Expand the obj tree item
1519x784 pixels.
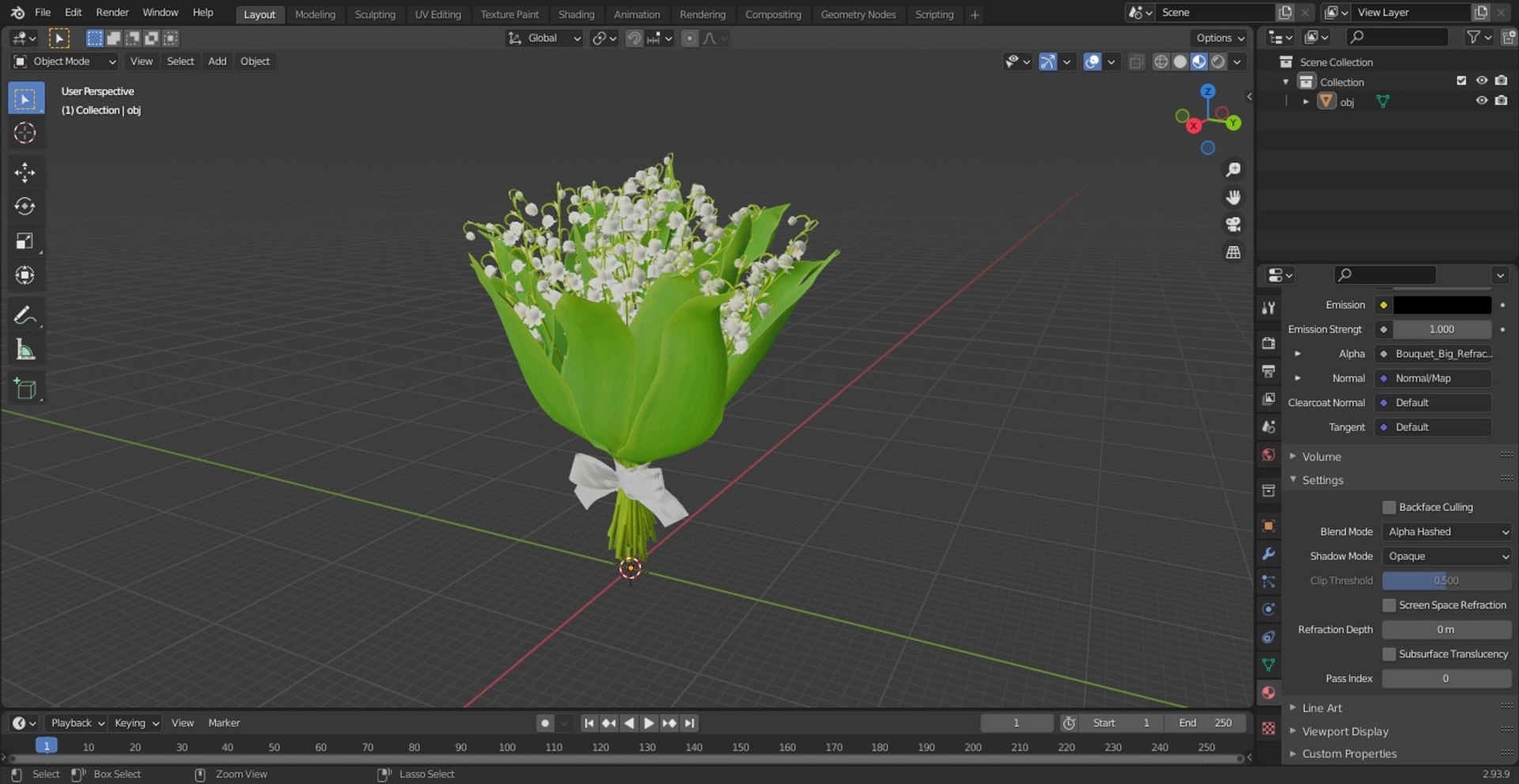coord(1305,101)
